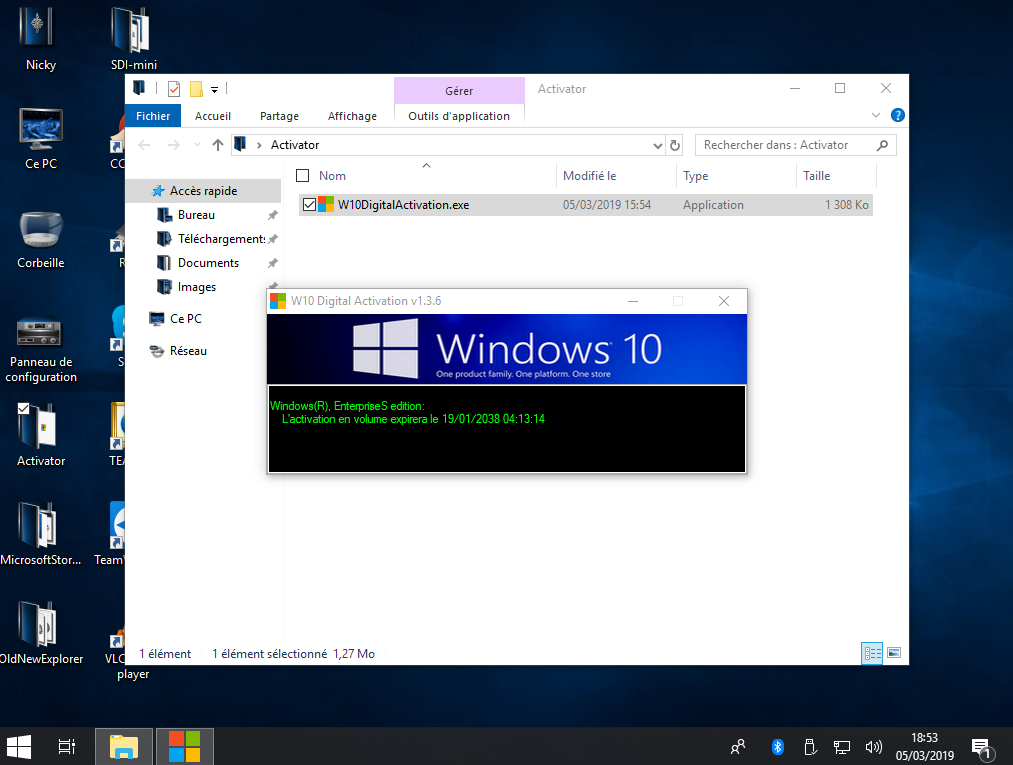Select Bureau in navigation pane
Viewport: 1013px width, 765px height.
click(196, 215)
